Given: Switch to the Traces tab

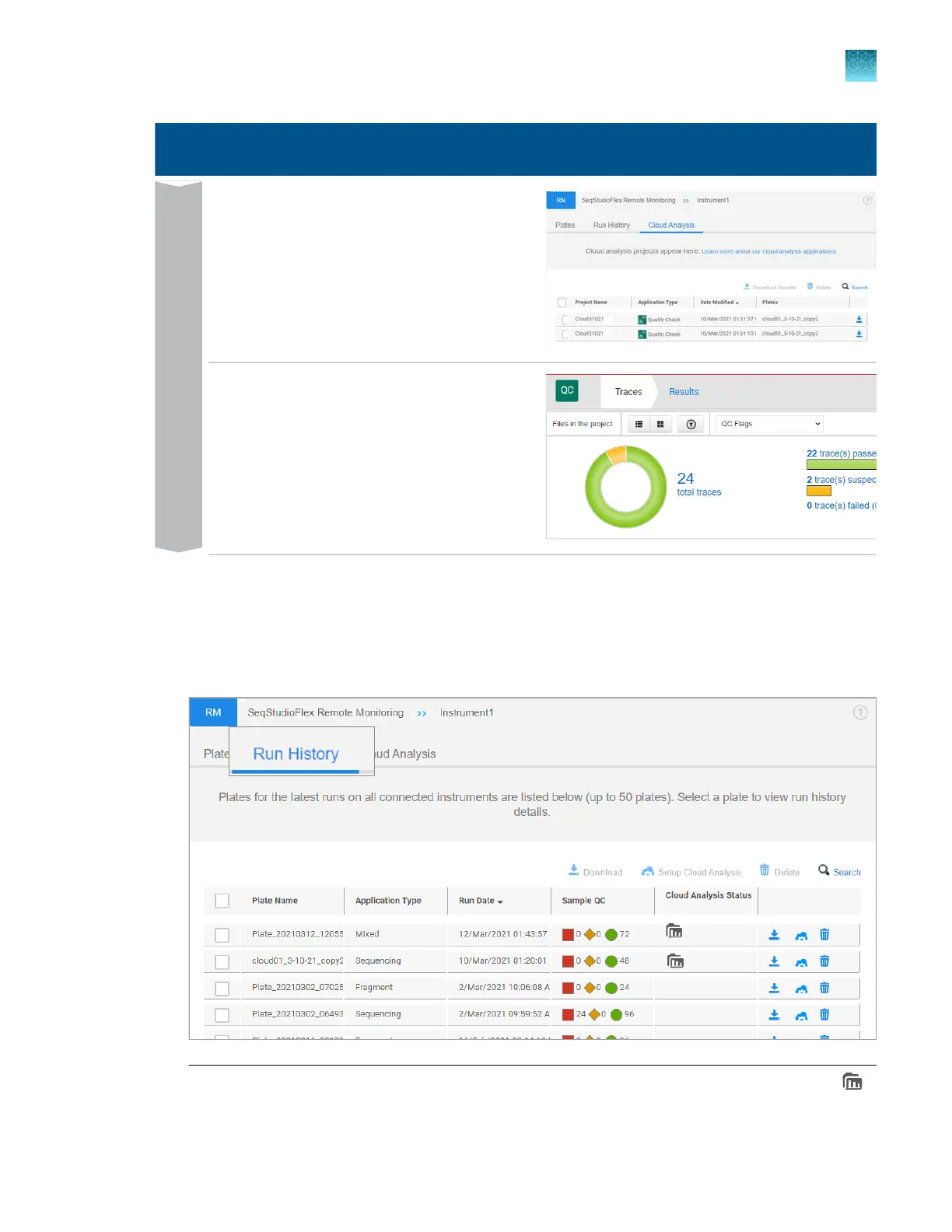Looking at the screenshot, I should pyautogui.click(x=628, y=392).
